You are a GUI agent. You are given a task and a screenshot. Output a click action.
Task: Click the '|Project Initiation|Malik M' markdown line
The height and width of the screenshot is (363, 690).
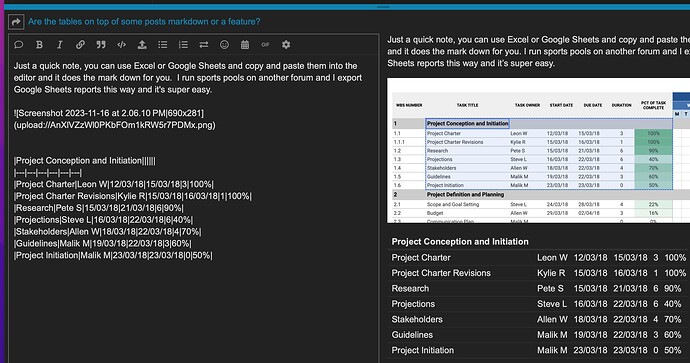[x=113, y=256]
